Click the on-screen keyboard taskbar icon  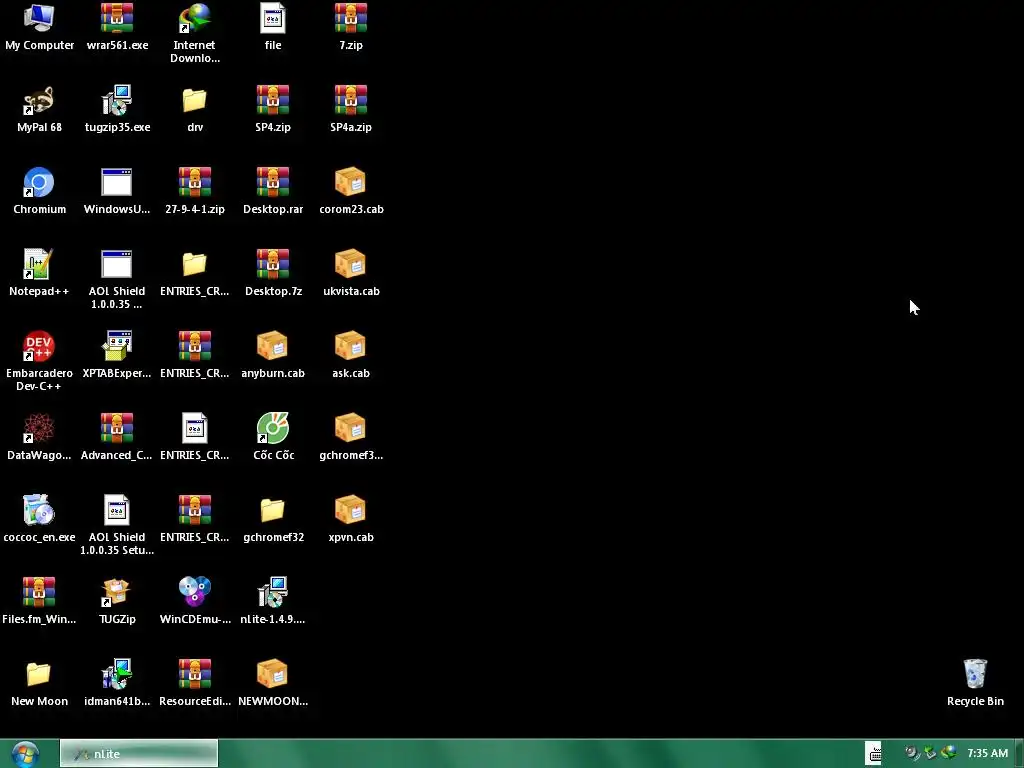(874, 753)
